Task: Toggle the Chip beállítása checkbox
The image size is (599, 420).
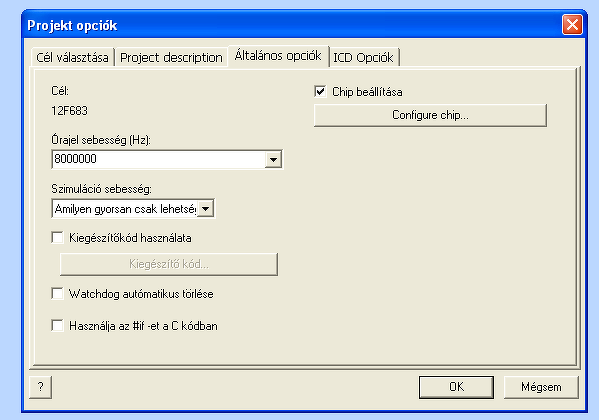Action: 320,91
